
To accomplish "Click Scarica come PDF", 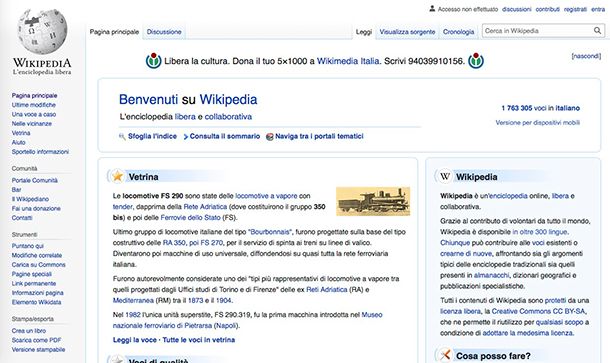I will point(36,340).
